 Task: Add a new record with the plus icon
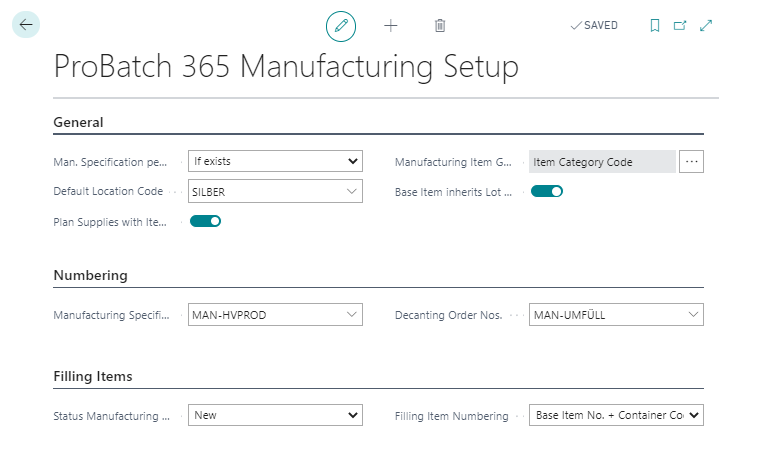(390, 26)
